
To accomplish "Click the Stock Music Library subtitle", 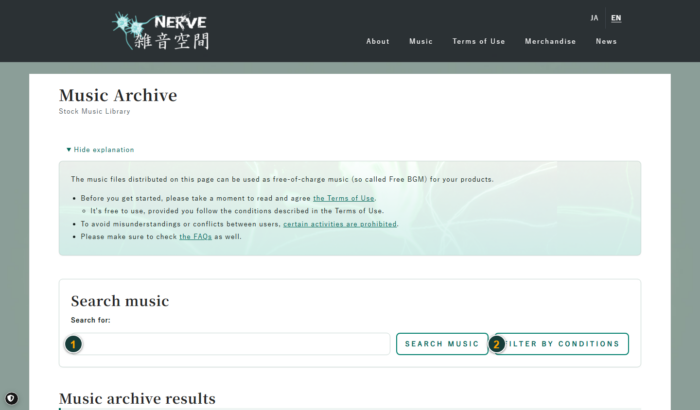I will click(x=94, y=111).
